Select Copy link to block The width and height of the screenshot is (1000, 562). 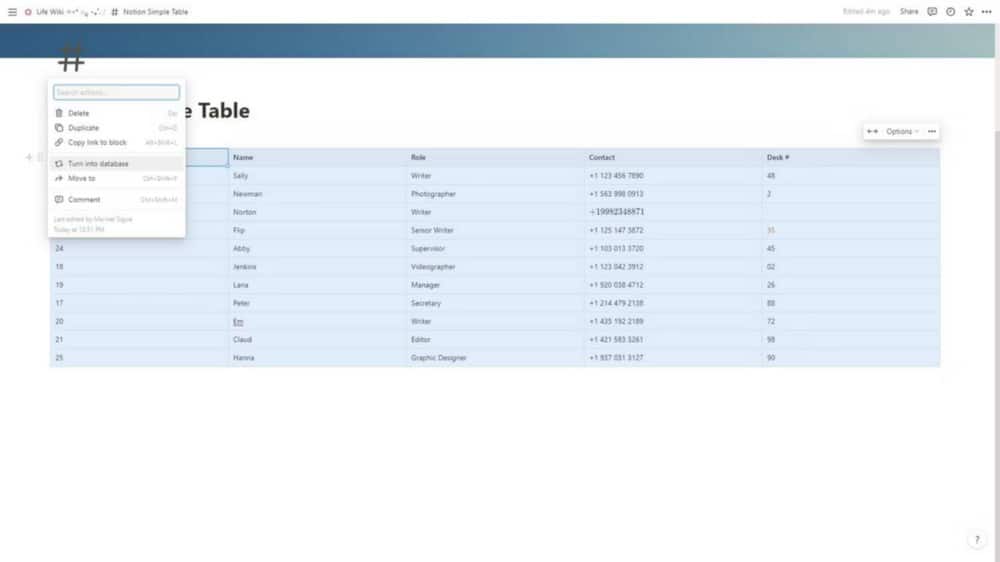(x=97, y=143)
